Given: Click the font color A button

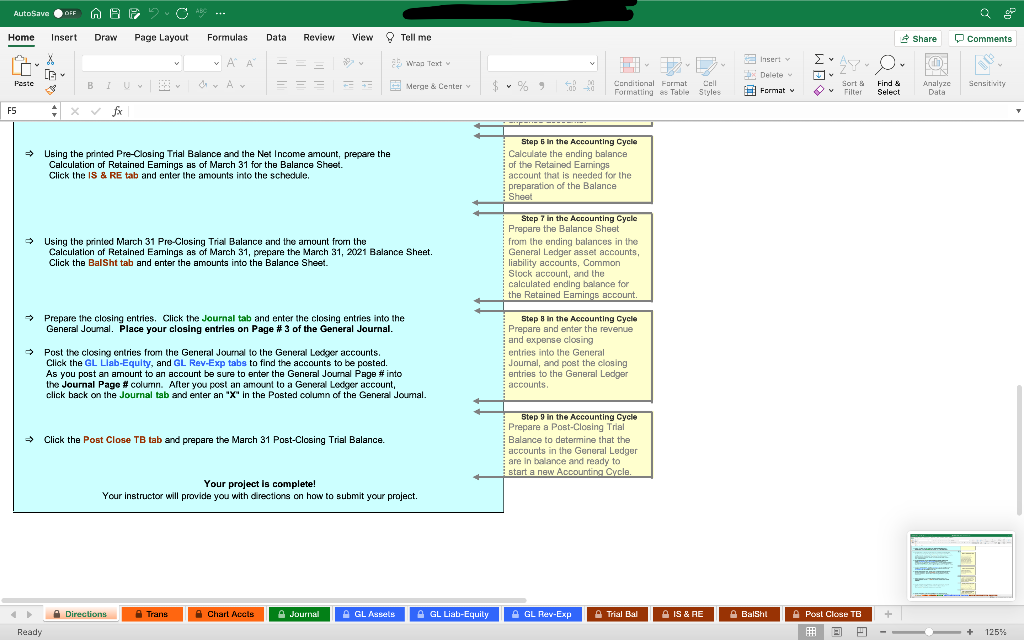Looking at the screenshot, I should click(230, 85).
